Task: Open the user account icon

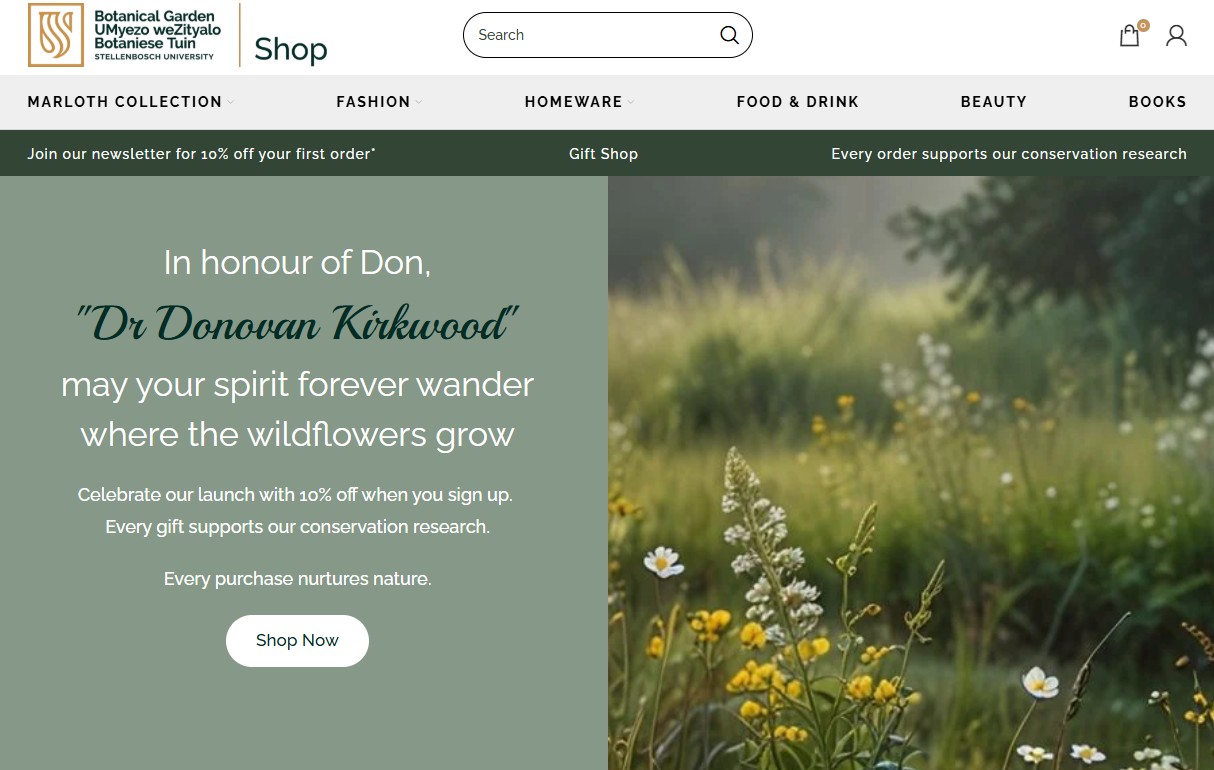Action: click(x=1176, y=36)
